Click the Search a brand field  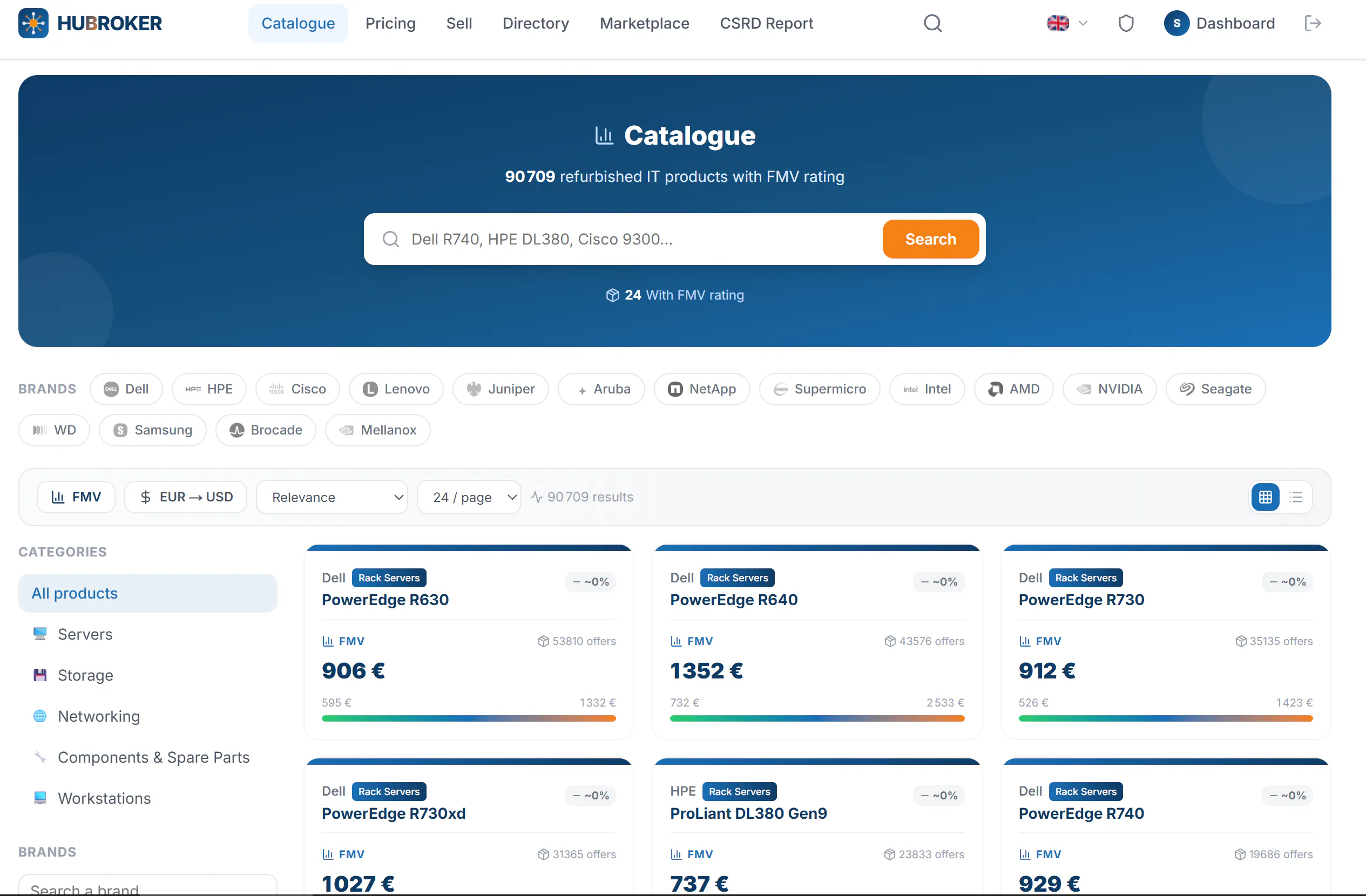(x=147, y=885)
